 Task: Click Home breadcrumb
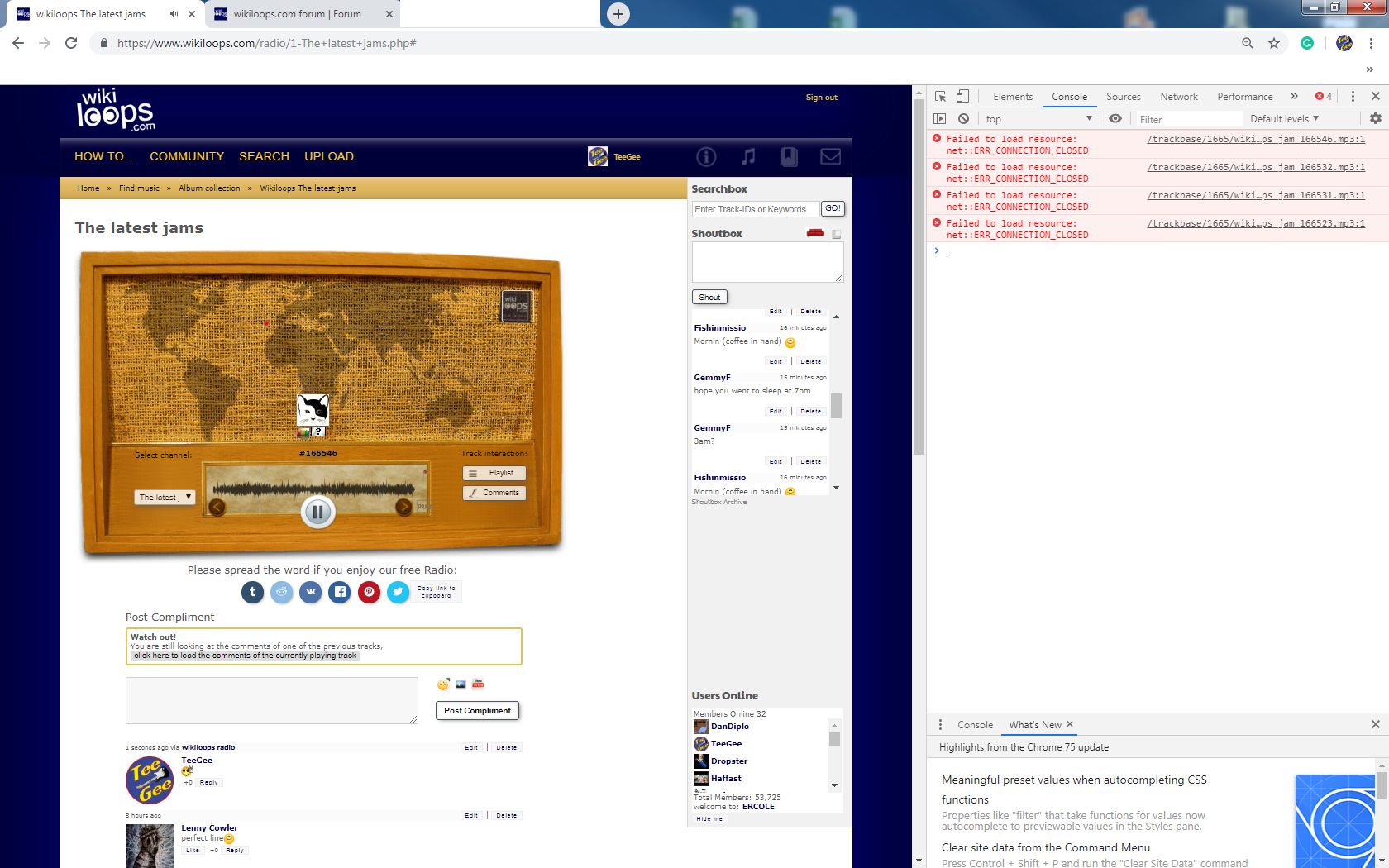[88, 188]
